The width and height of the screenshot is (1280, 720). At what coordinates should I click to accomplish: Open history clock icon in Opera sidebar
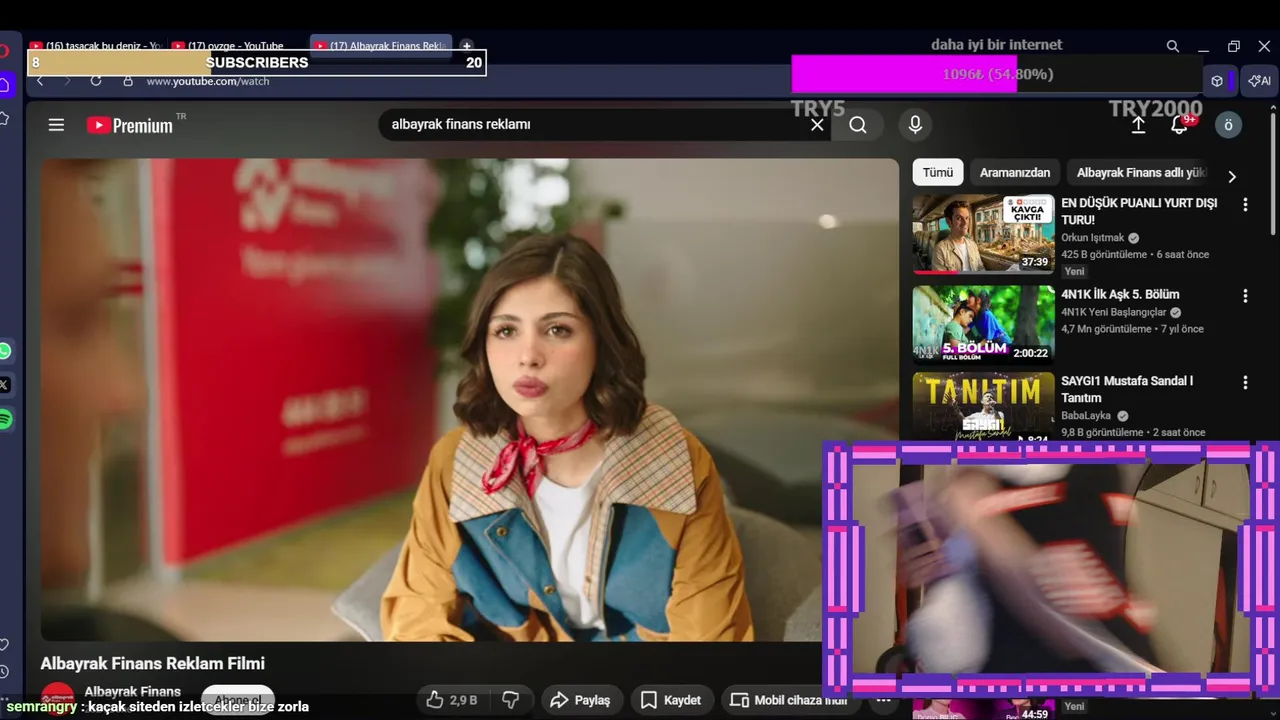click(5, 672)
